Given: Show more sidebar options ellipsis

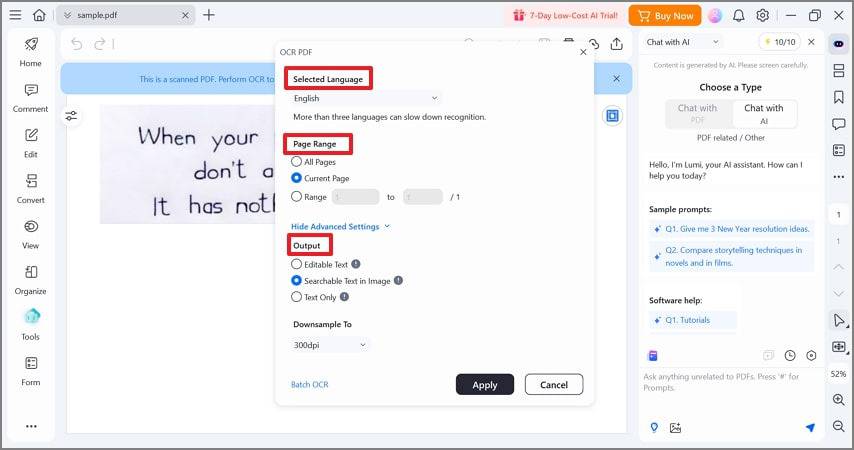Looking at the screenshot, I should (x=31, y=426).
